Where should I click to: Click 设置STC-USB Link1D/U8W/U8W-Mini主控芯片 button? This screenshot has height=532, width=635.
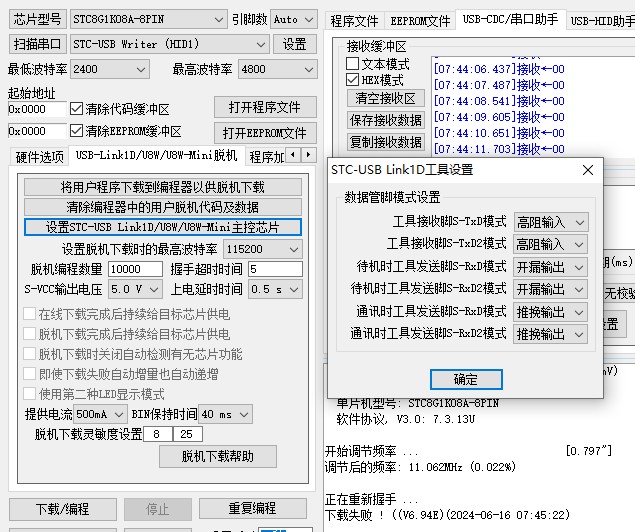point(163,227)
